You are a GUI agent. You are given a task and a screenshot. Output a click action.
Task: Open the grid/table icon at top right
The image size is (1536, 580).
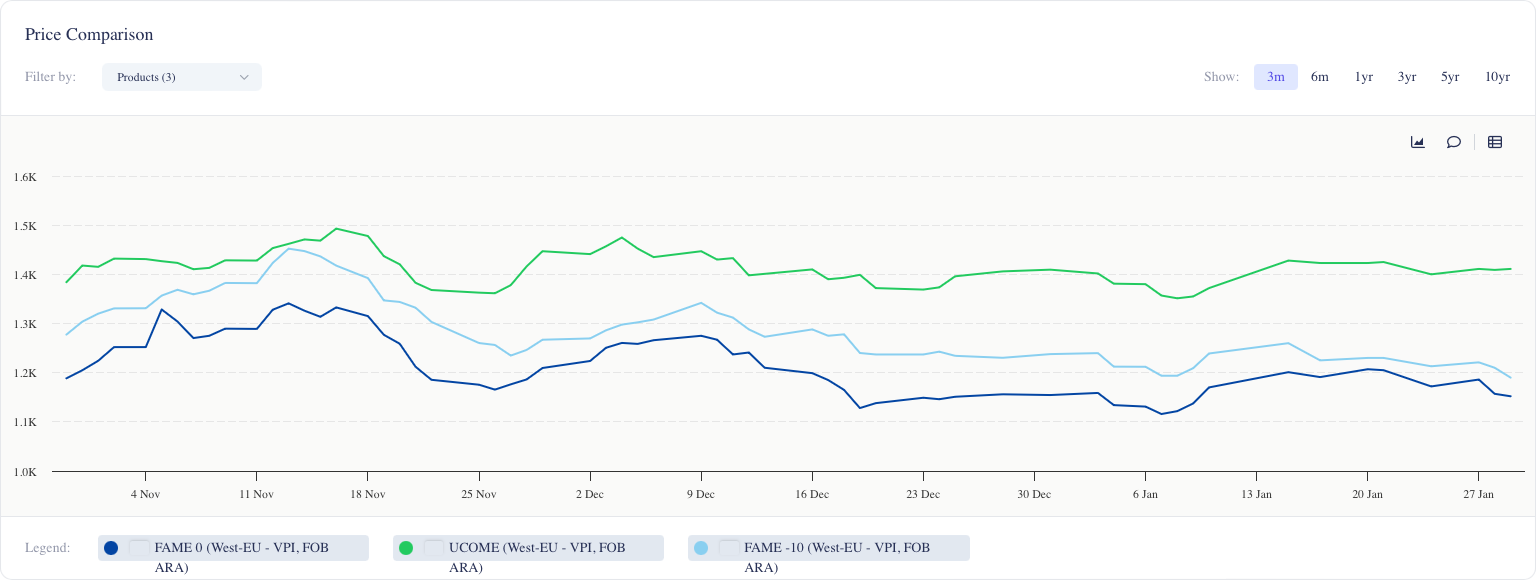(1495, 142)
